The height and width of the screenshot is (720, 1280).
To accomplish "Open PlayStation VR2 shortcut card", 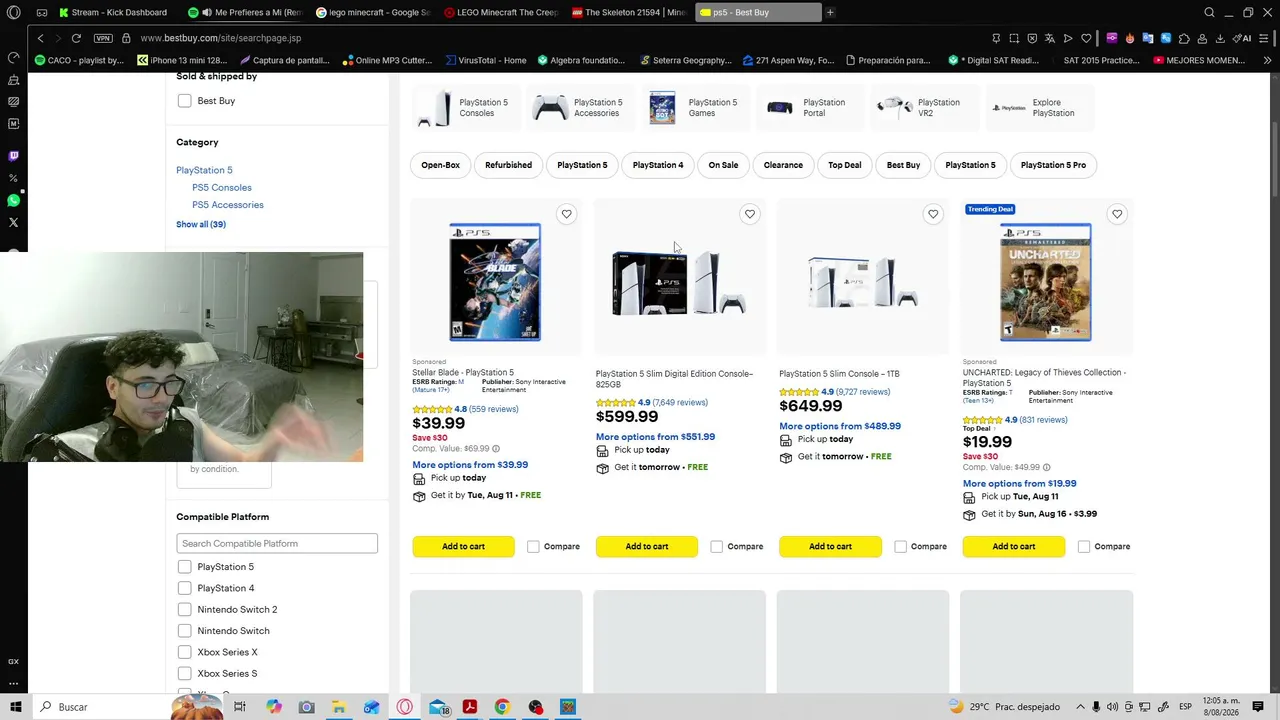I will pyautogui.click(x=923, y=108).
